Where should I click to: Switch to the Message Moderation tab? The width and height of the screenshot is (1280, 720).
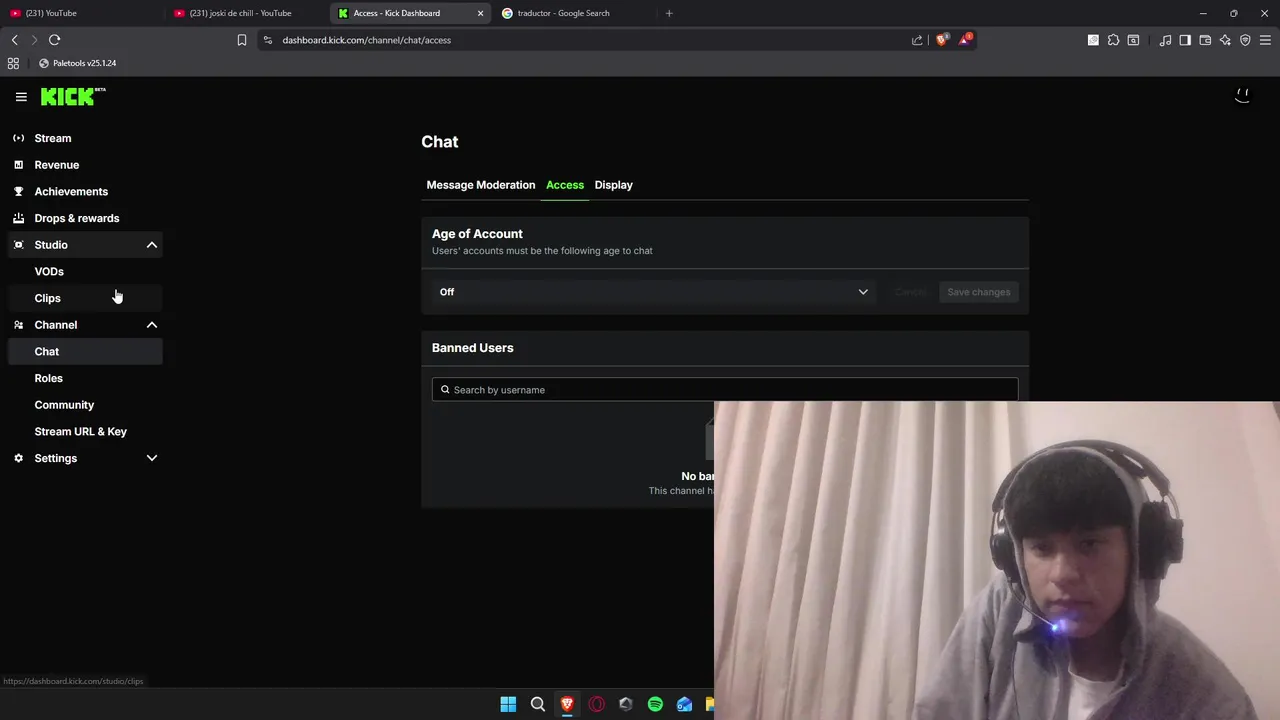tap(481, 185)
